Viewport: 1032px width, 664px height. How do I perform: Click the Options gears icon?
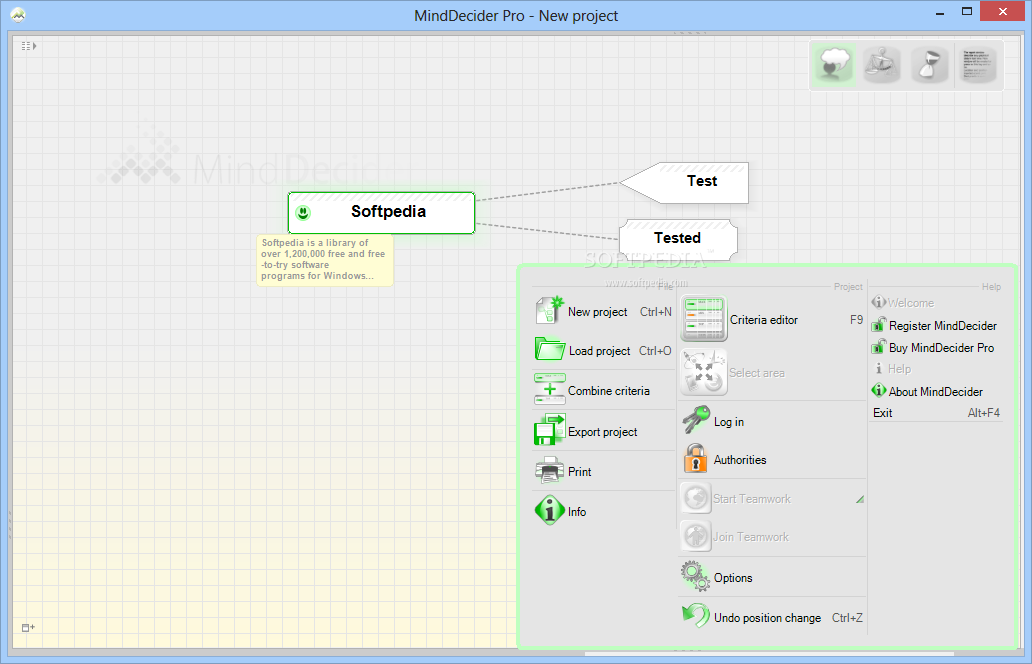pyautogui.click(x=695, y=576)
